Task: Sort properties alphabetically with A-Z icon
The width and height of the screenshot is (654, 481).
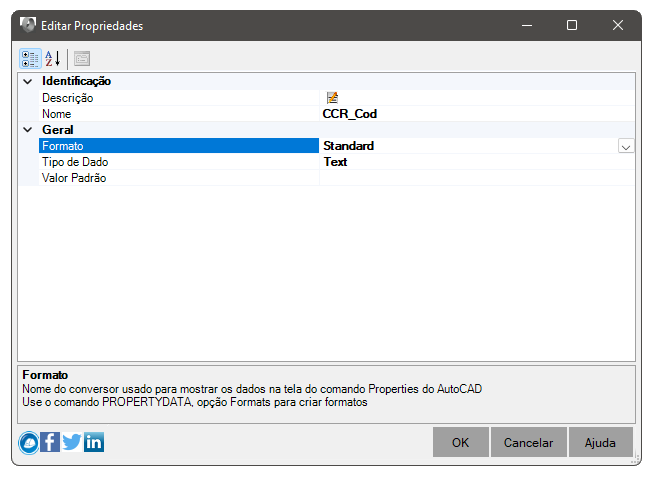Action: point(53,58)
